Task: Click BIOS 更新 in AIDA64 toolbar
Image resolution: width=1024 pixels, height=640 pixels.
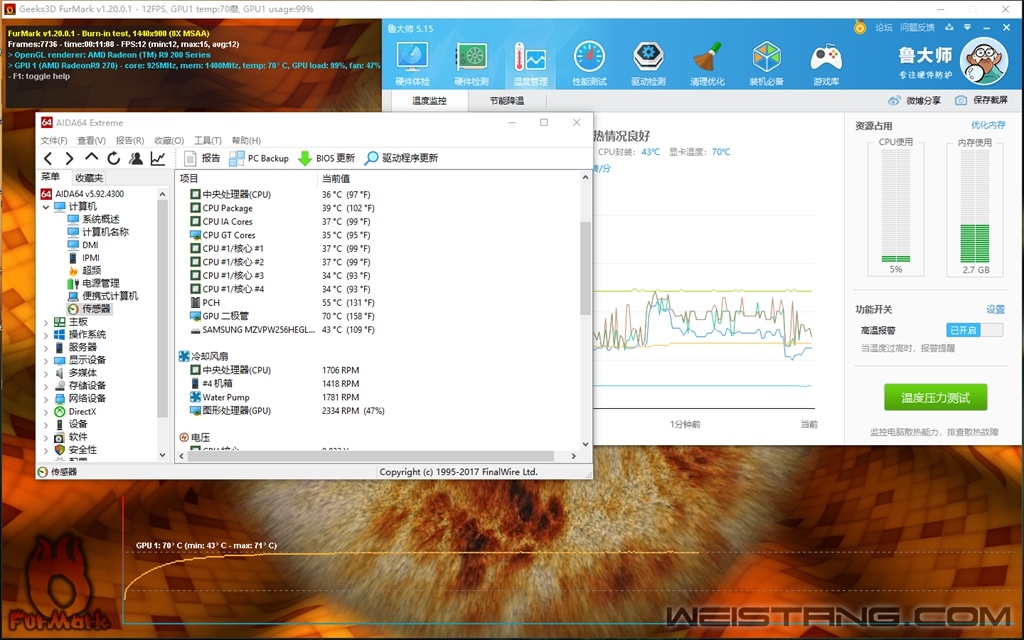Action: pyautogui.click(x=327, y=158)
